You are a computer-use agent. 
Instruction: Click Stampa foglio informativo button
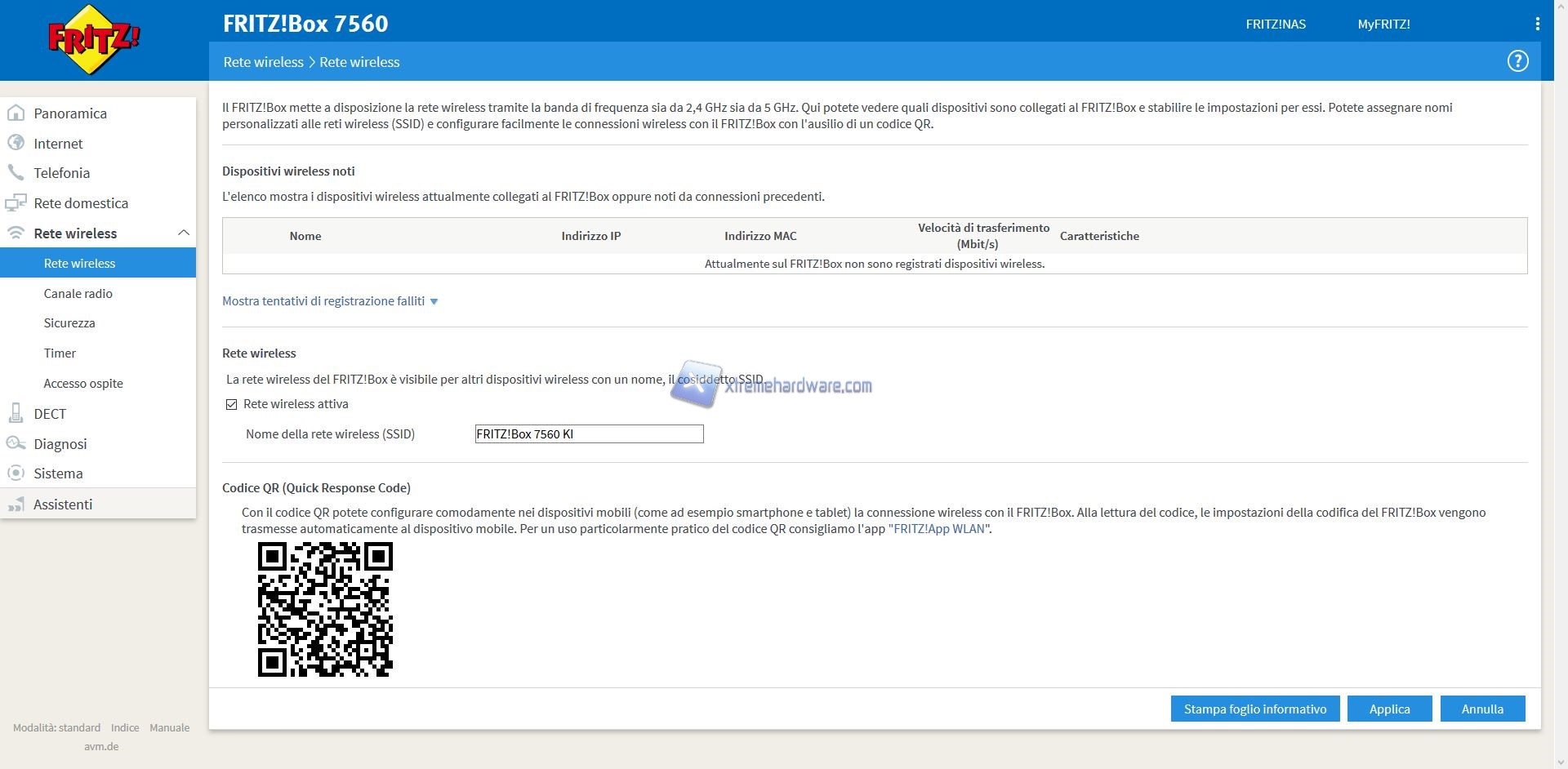click(x=1254, y=709)
